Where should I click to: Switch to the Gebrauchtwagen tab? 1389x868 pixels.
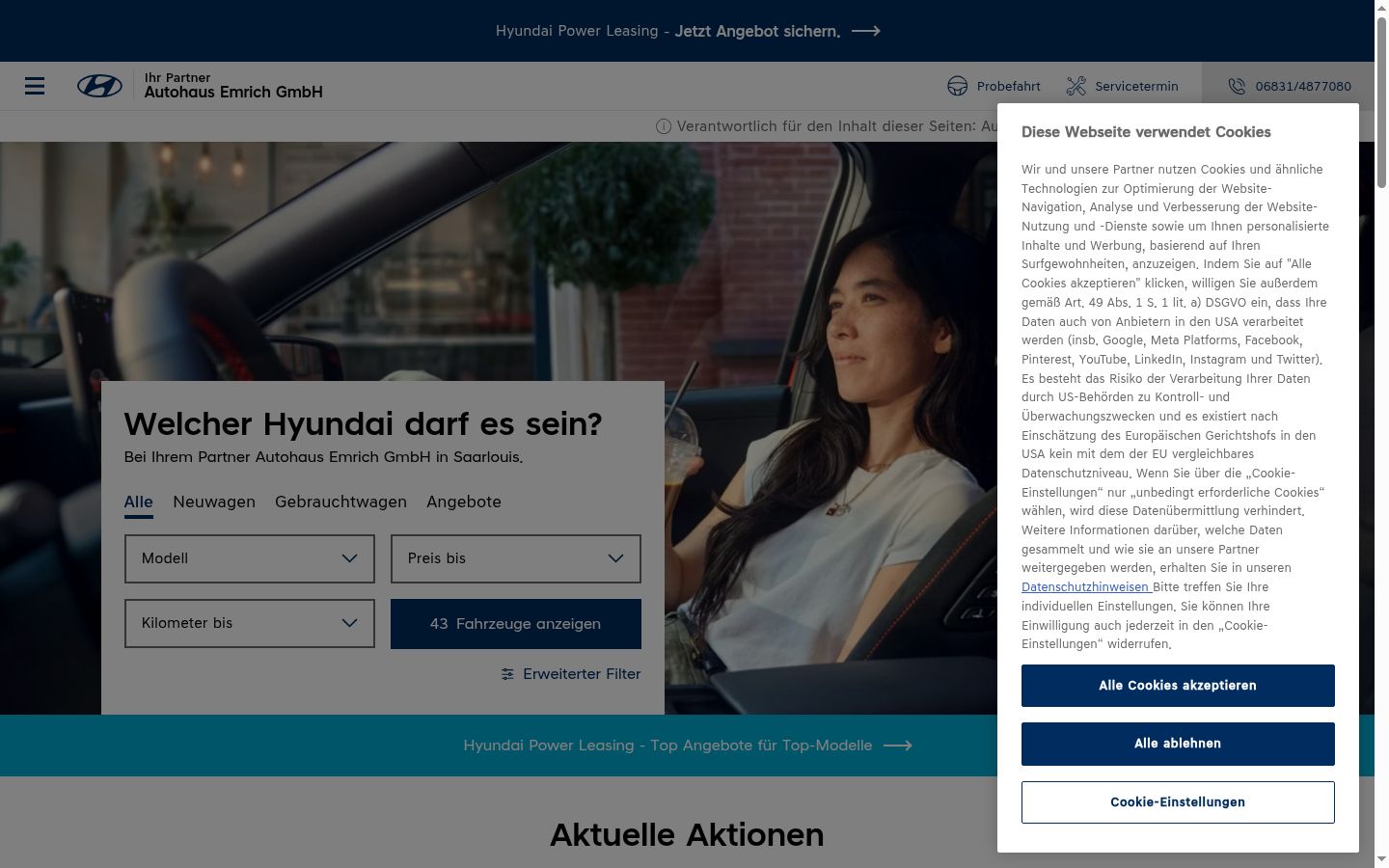(x=340, y=502)
